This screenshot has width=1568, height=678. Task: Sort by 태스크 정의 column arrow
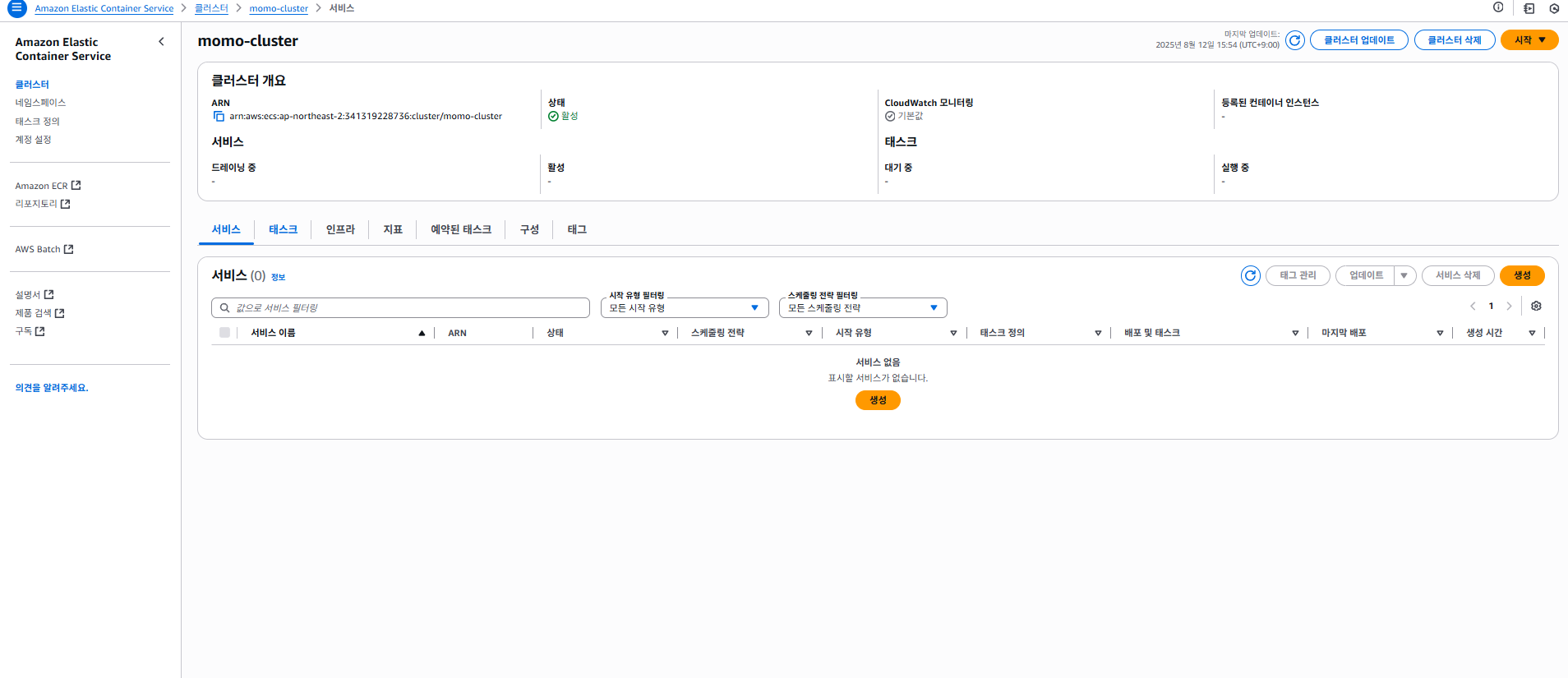click(x=1098, y=333)
